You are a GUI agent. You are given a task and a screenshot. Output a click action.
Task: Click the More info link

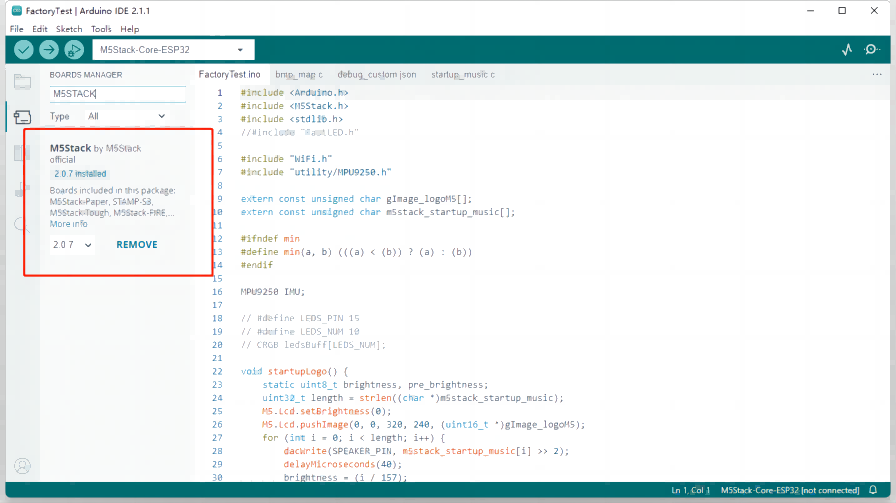(68, 224)
